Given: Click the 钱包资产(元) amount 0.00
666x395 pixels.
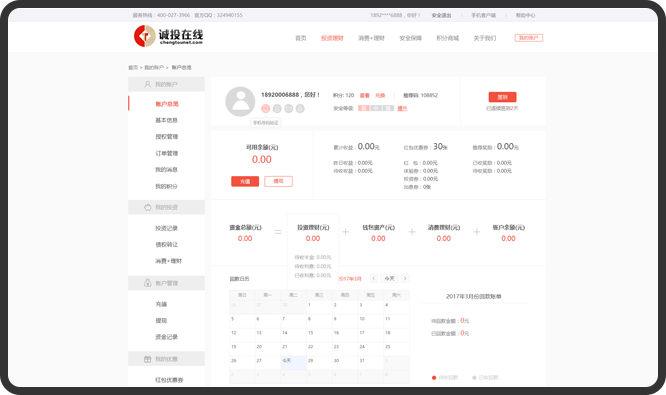Looking at the screenshot, I should (x=378, y=238).
